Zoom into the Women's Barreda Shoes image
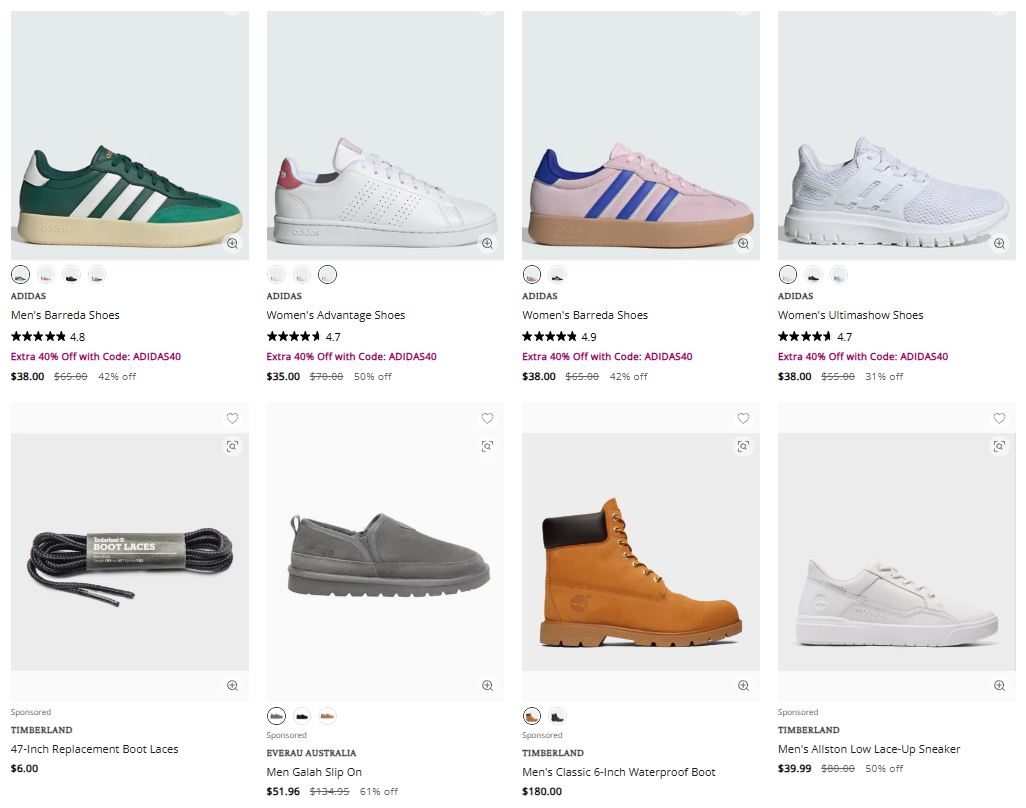This screenshot has height=808, width=1026. (x=742, y=243)
